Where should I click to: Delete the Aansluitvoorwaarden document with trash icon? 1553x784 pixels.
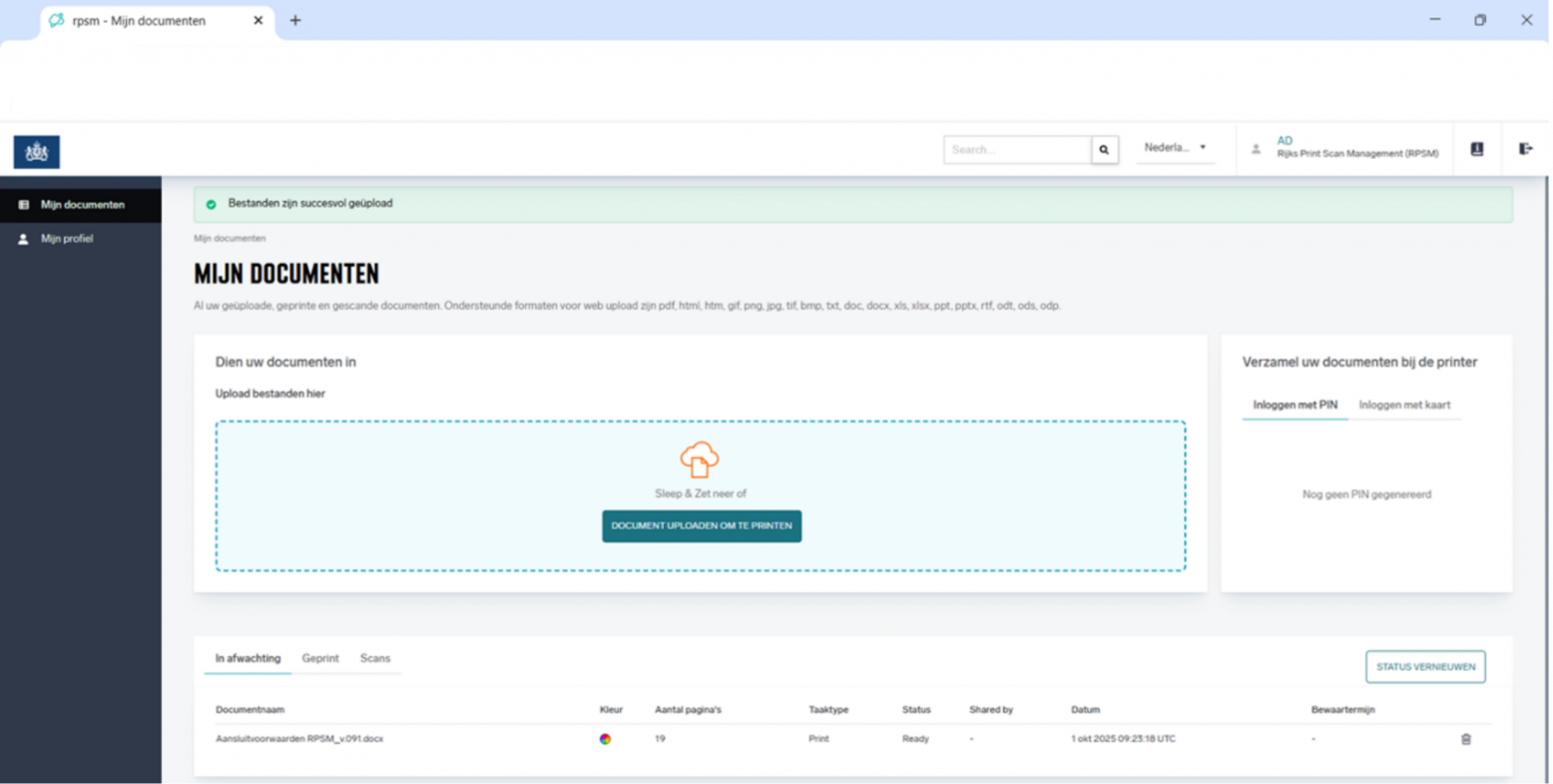[1466, 739]
